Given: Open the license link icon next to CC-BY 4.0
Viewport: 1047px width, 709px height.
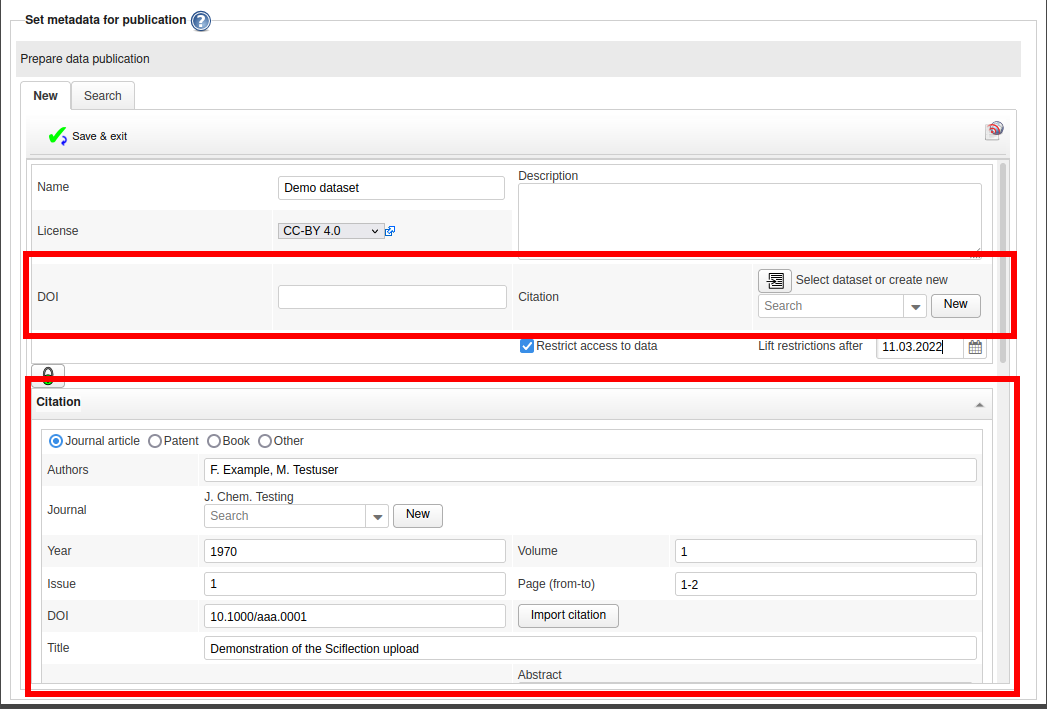Looking at the screenshot, I should pos(390,231).
